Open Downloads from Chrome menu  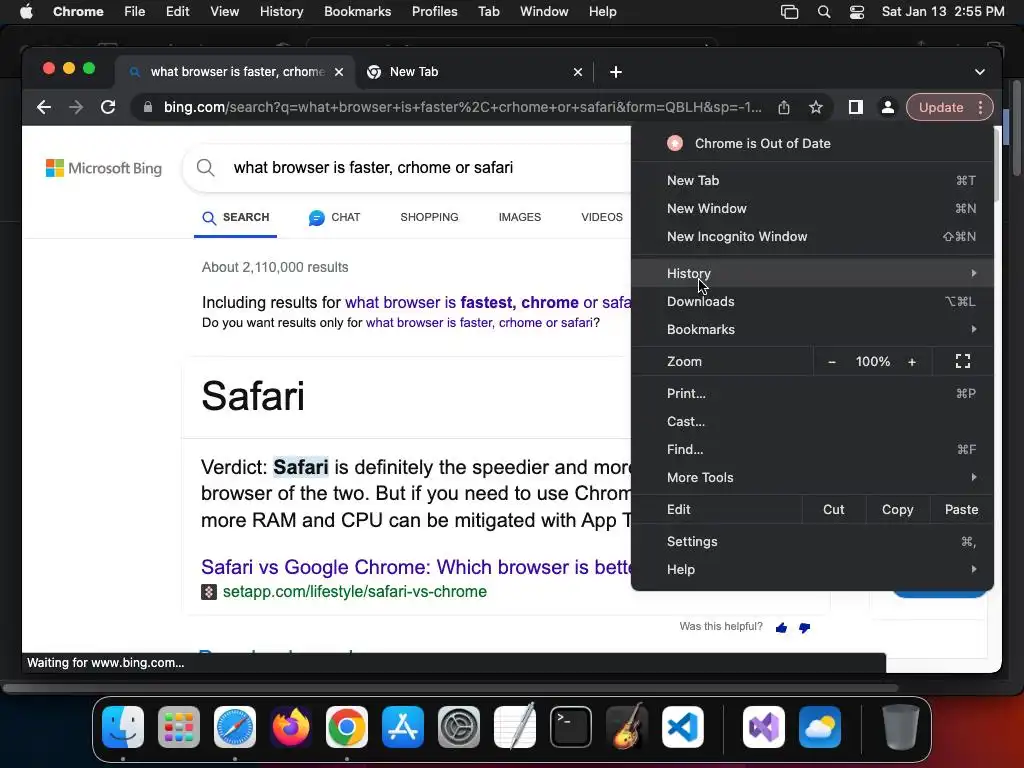point(812,301)
